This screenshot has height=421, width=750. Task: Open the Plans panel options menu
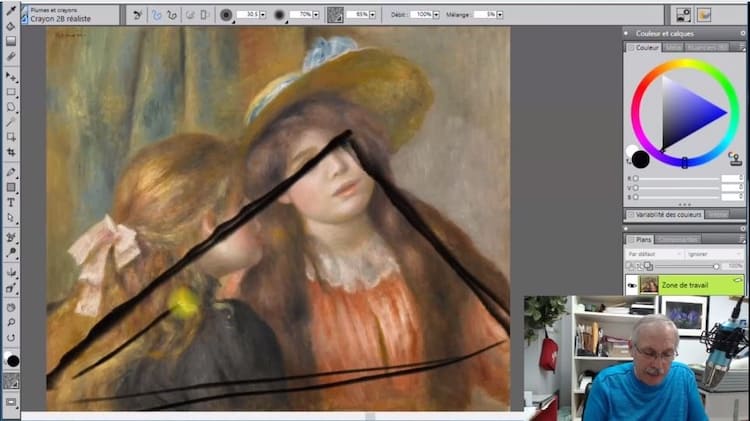click(742, 239)
